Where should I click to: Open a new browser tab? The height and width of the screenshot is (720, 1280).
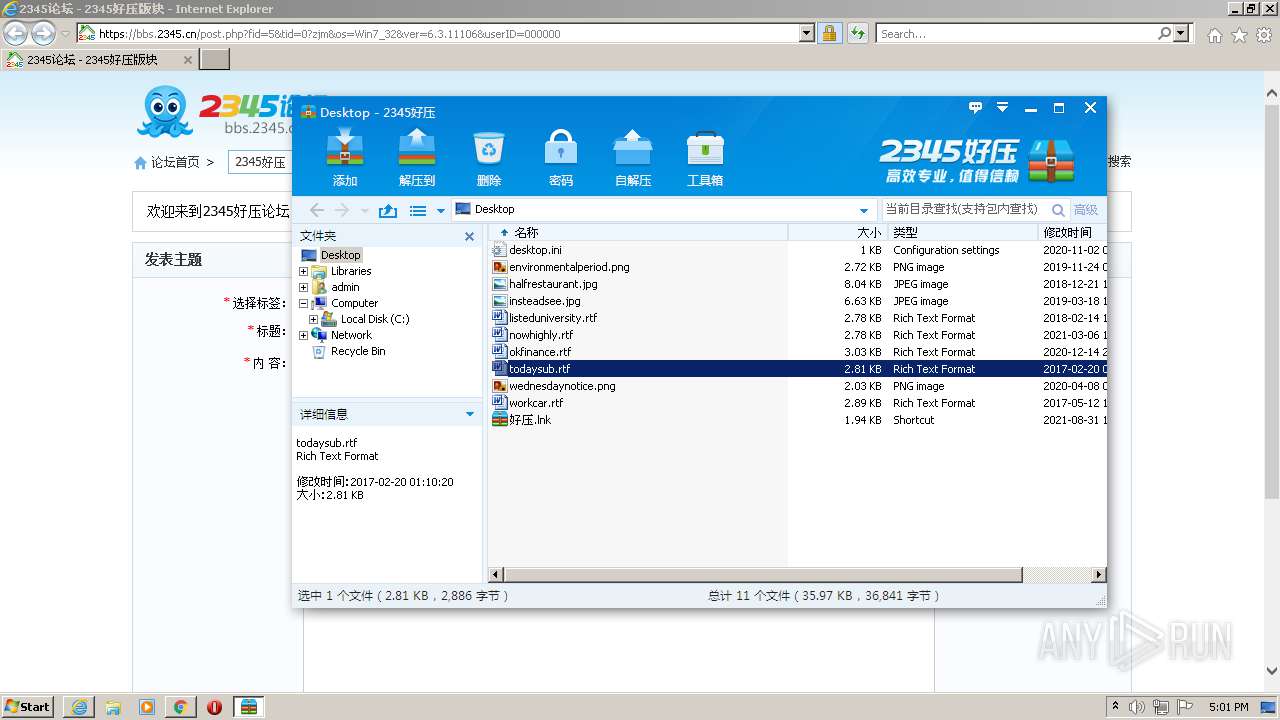(x=215, y=59)
